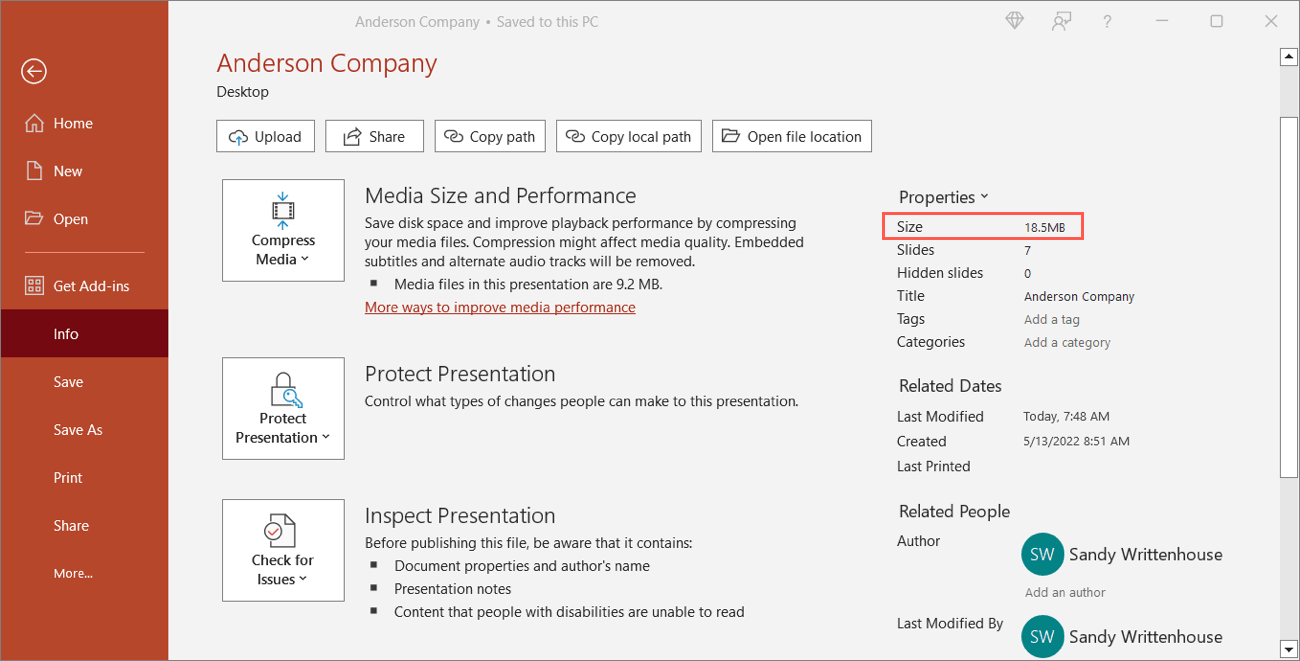Open the Check for Issues dropdown label
1300x661 pixels.
283,570
